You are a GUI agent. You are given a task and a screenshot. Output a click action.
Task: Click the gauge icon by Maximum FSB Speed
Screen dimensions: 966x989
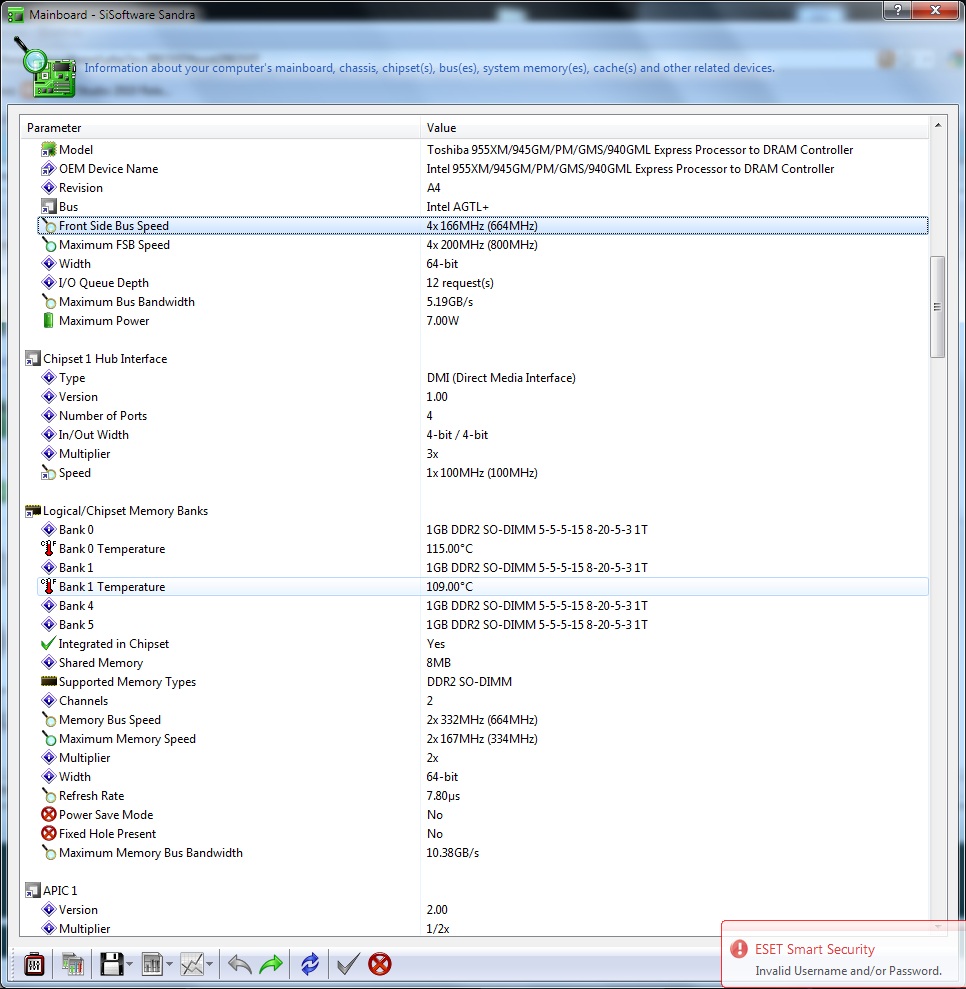point(49,244)
